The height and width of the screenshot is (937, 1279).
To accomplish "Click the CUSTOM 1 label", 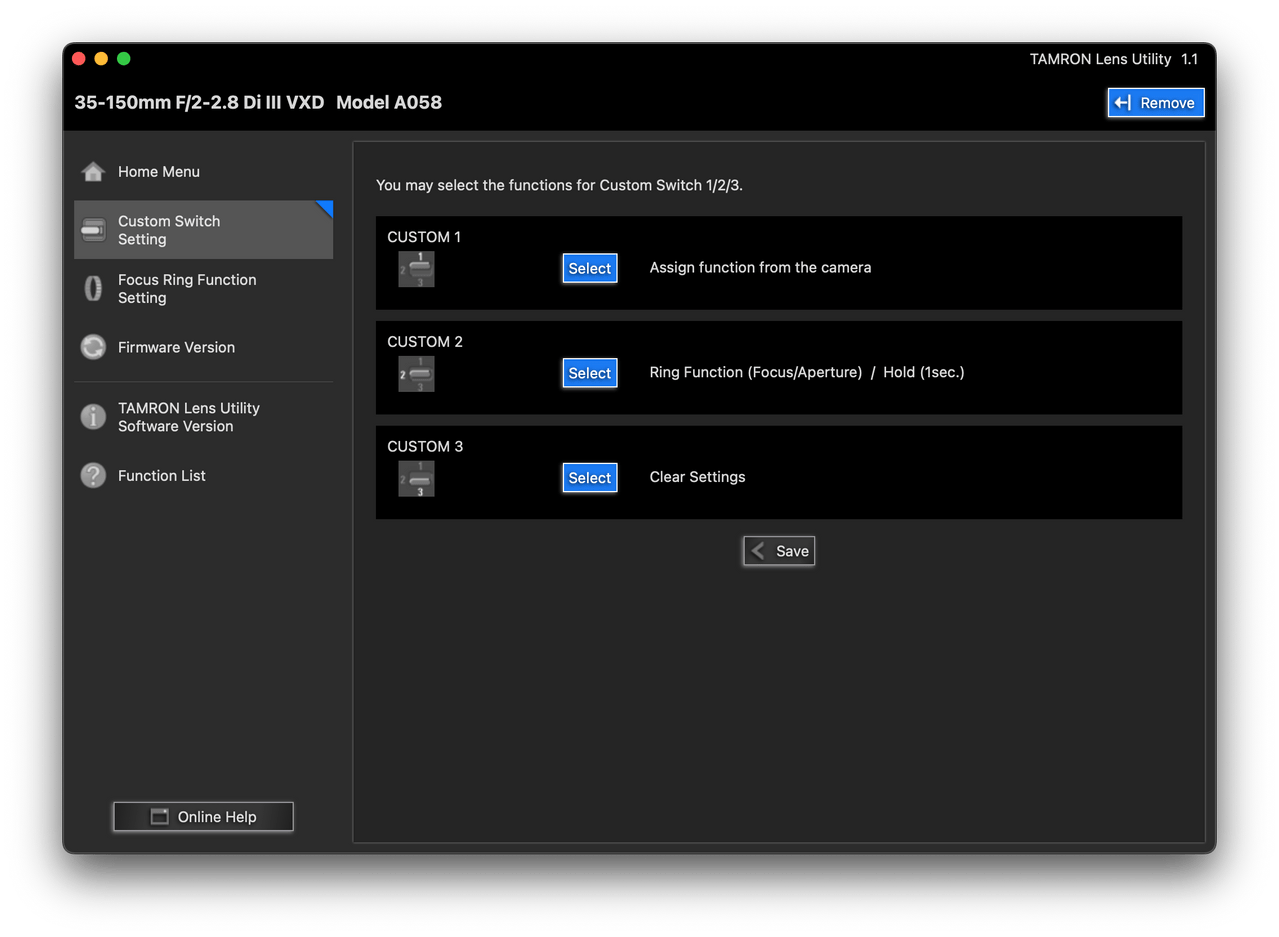I will [x=424, y=237].
